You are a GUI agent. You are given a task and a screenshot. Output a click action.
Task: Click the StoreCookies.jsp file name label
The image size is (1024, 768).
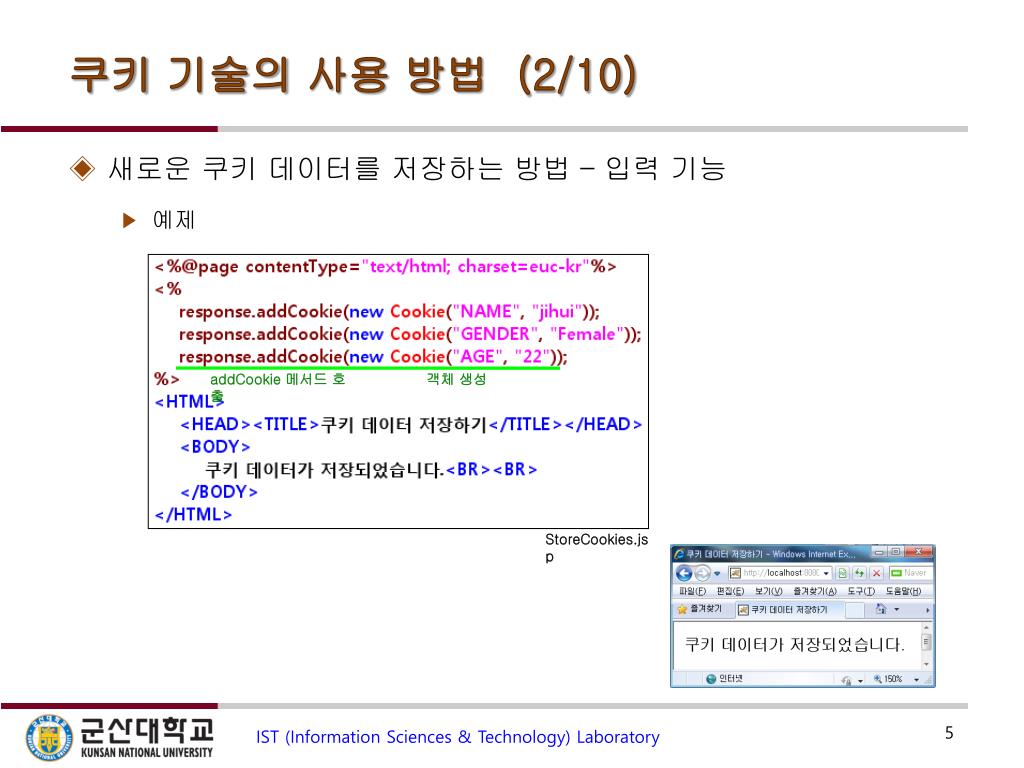click(596, 548)
